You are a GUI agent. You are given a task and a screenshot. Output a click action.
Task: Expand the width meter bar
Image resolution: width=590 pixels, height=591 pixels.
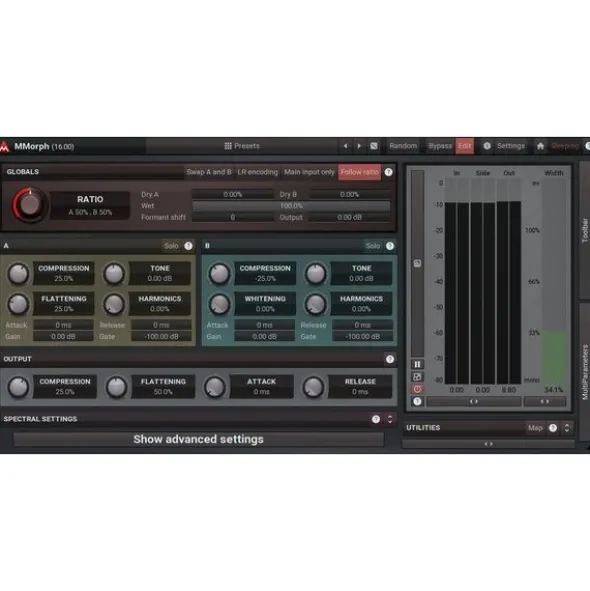coord(545,401)
